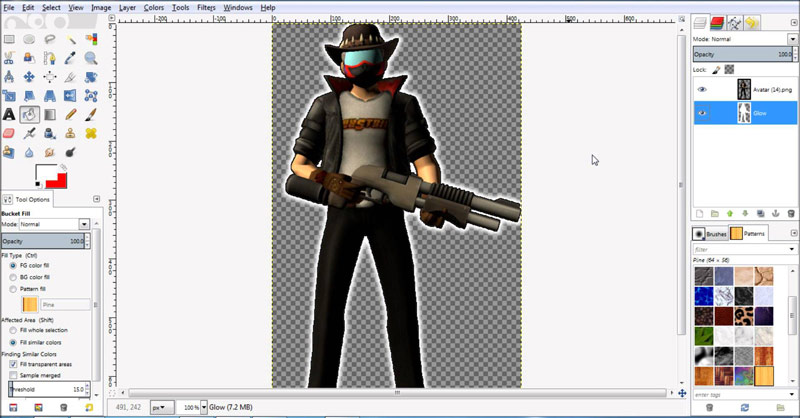Click the anchor floating layer icon
Viewport: 800px width, 418px height.
(x=776, y=213)
